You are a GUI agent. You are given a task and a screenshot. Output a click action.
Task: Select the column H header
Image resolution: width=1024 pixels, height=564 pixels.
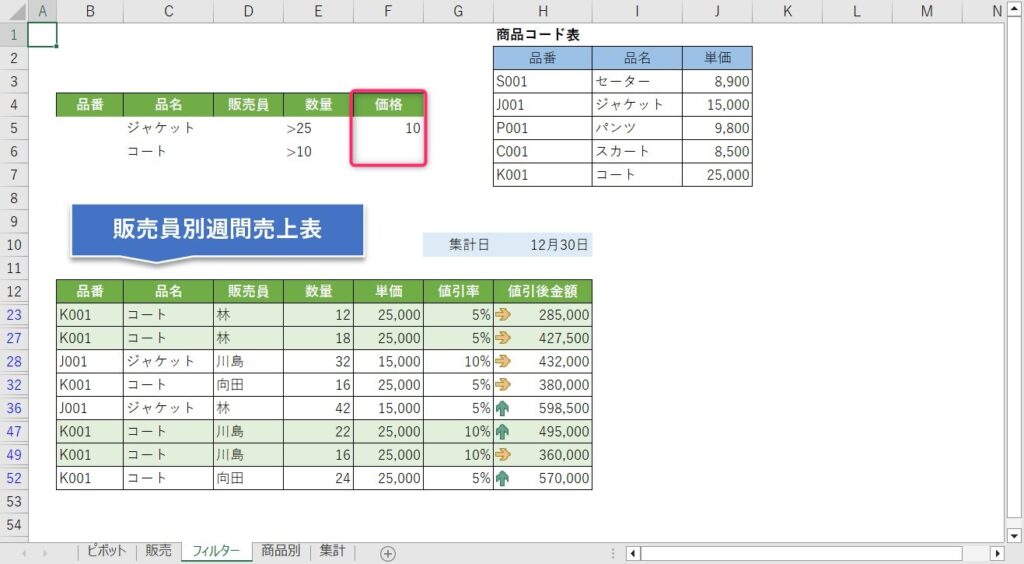click(542, 10)
